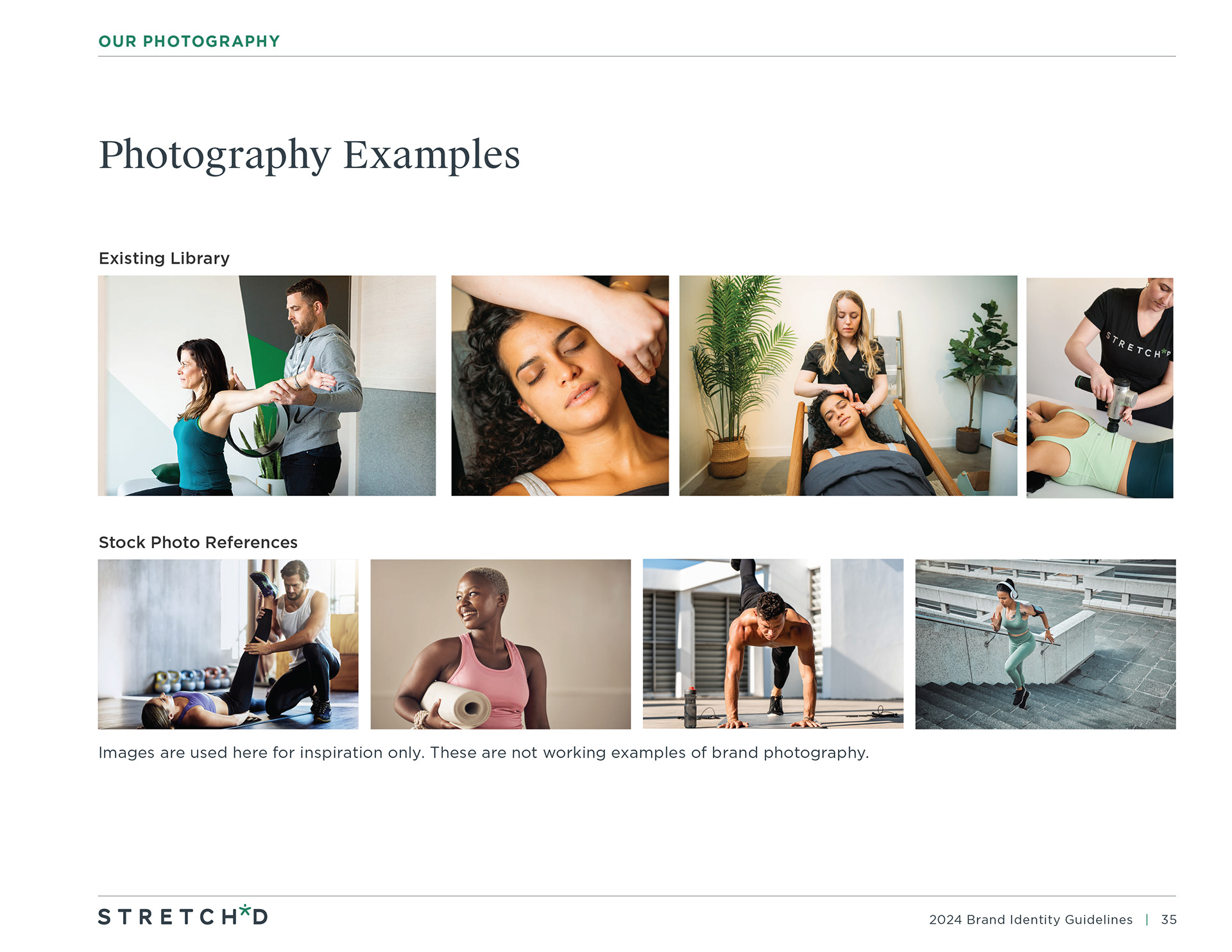
Task: Click the leg stretch photo with kettlebells
Action: pos(228,644)
